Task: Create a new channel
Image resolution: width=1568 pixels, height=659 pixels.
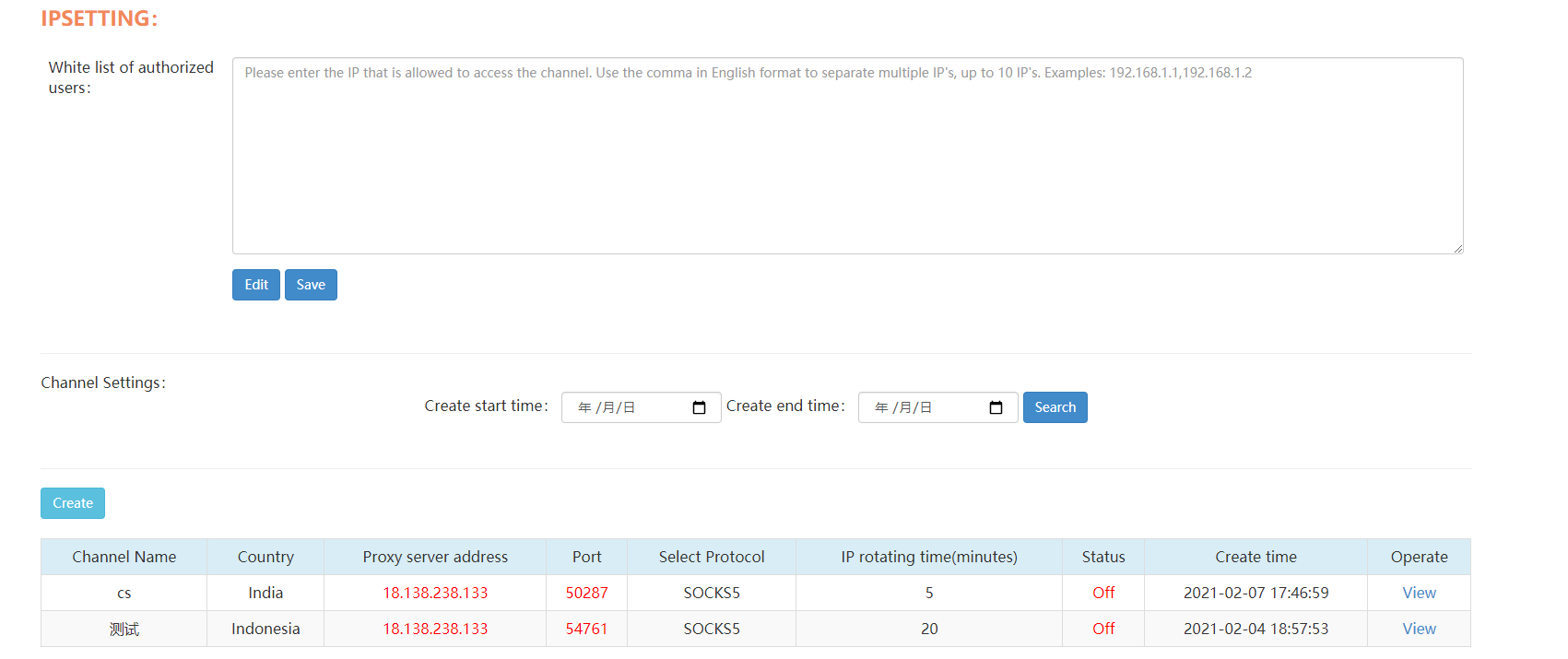Action: pos(73,503)
